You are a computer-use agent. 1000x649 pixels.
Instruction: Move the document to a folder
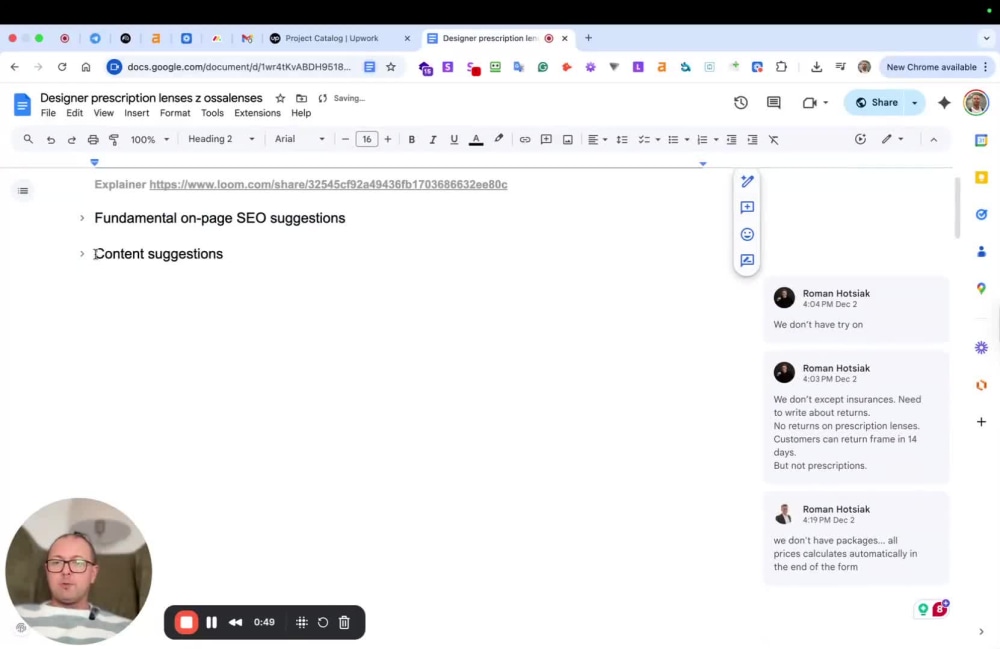[301, 98]
